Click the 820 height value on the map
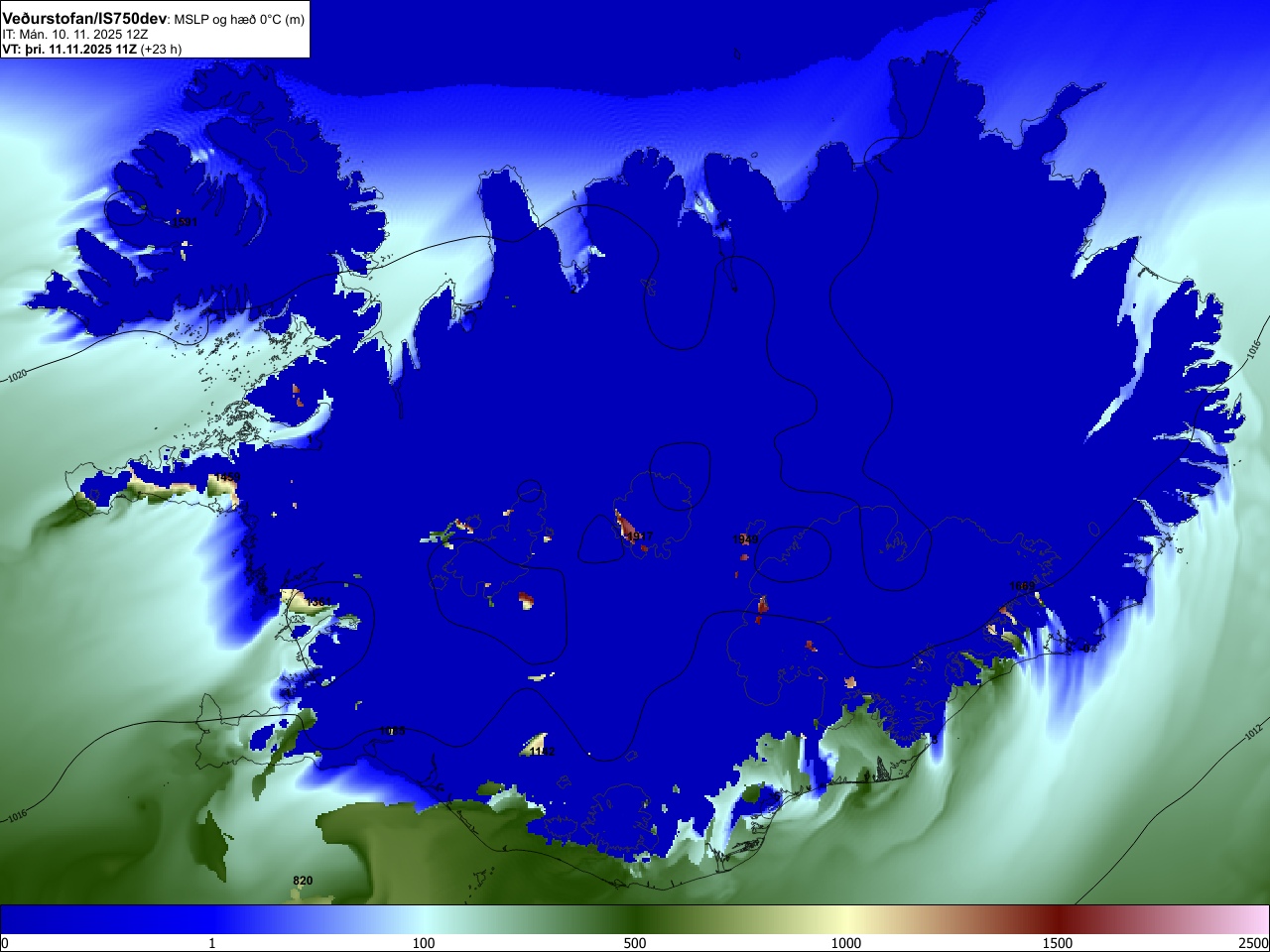Viewport: 1270px width, 952px height. [303, 881]
